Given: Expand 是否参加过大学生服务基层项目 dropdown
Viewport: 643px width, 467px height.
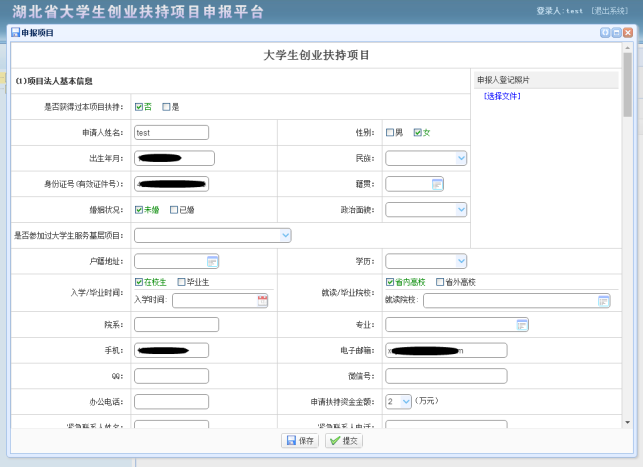Looking at the screenshot, I should (285, 236).
